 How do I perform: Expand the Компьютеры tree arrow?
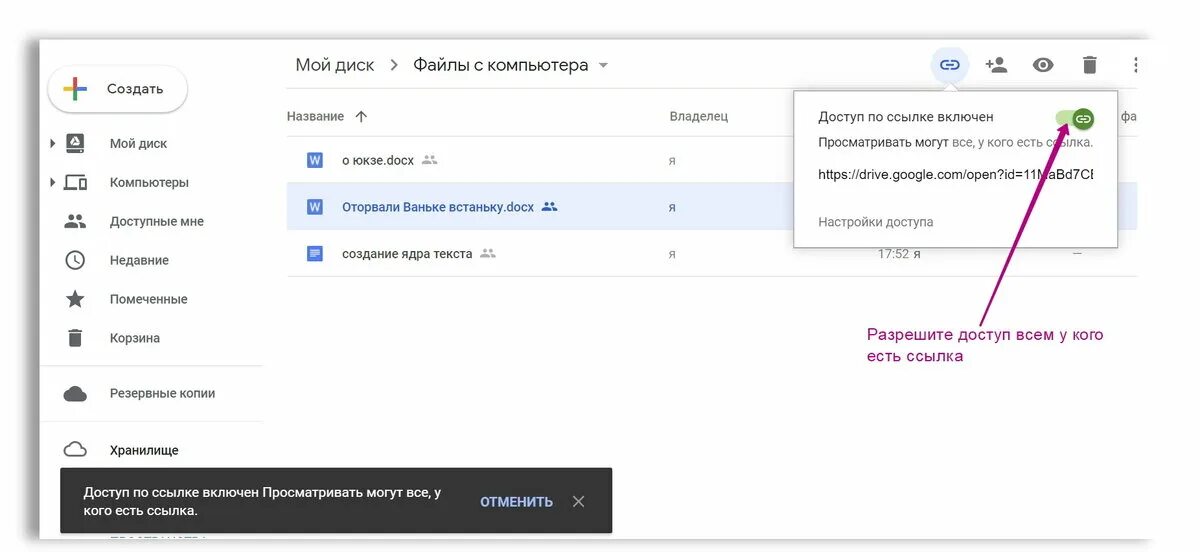[x=53, y=182]
